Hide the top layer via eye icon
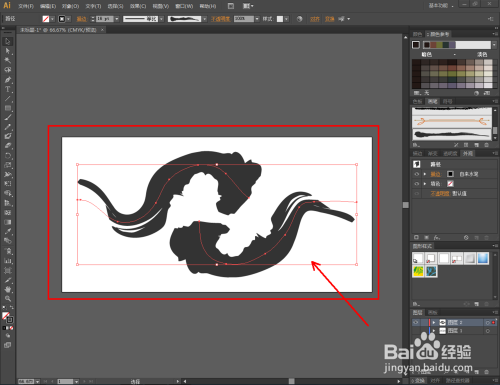Screen dimensions: 500x385 pyautogui.click(x=416, y=322)
